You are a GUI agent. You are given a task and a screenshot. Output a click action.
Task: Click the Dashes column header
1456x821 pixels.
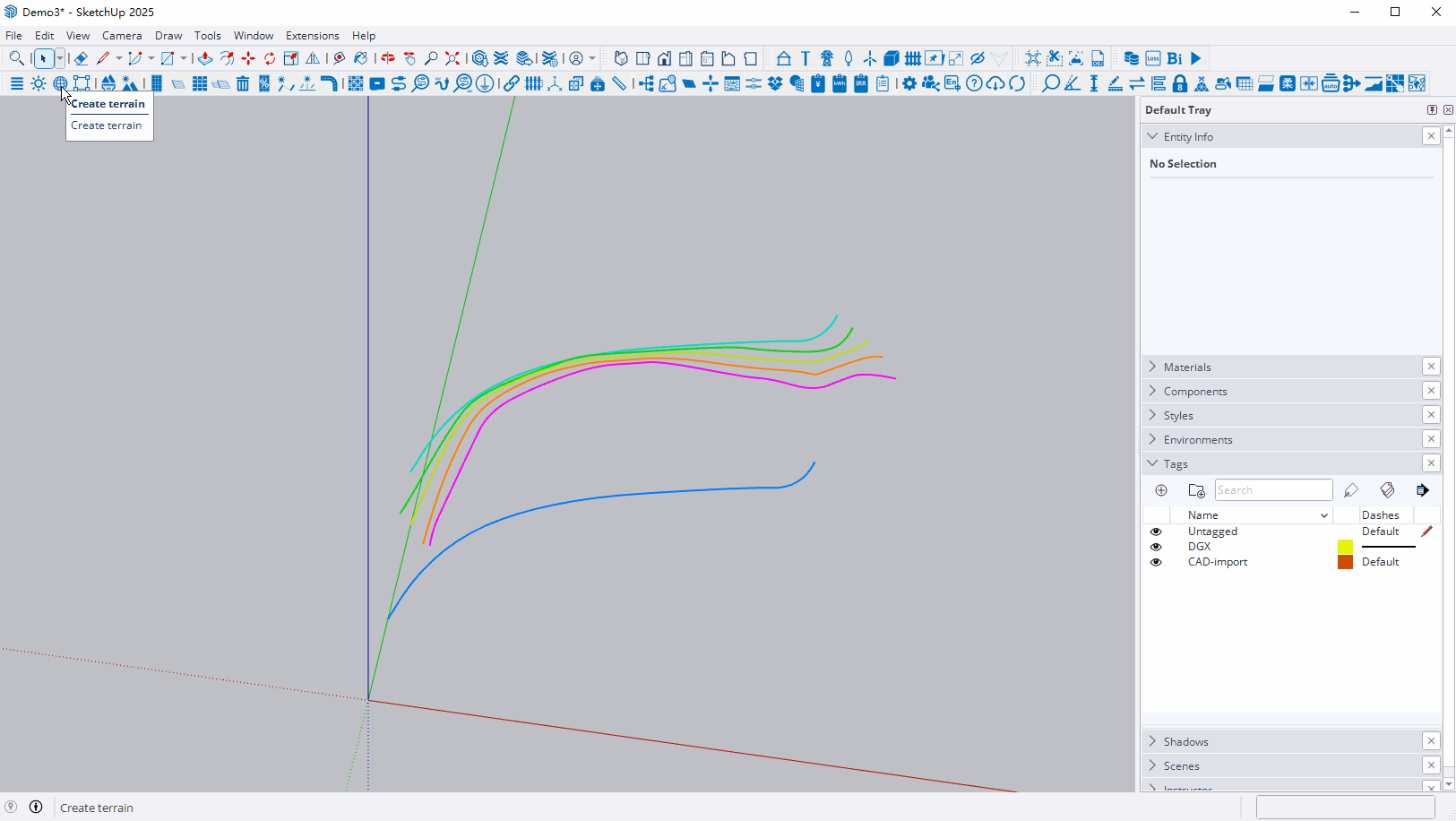pos(1380,515)
